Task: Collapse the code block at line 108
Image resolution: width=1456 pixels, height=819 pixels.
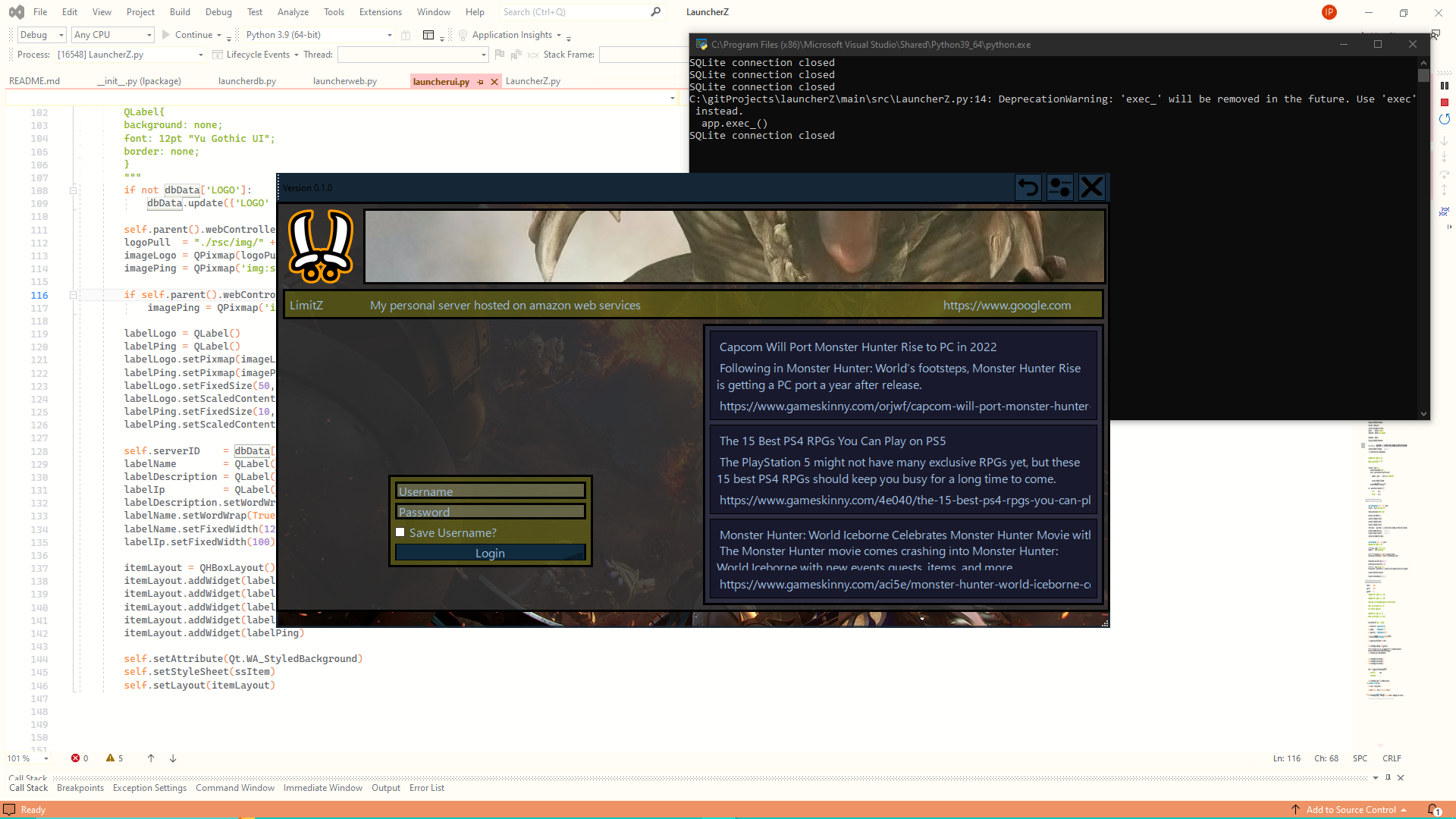Action: point(74,190)
